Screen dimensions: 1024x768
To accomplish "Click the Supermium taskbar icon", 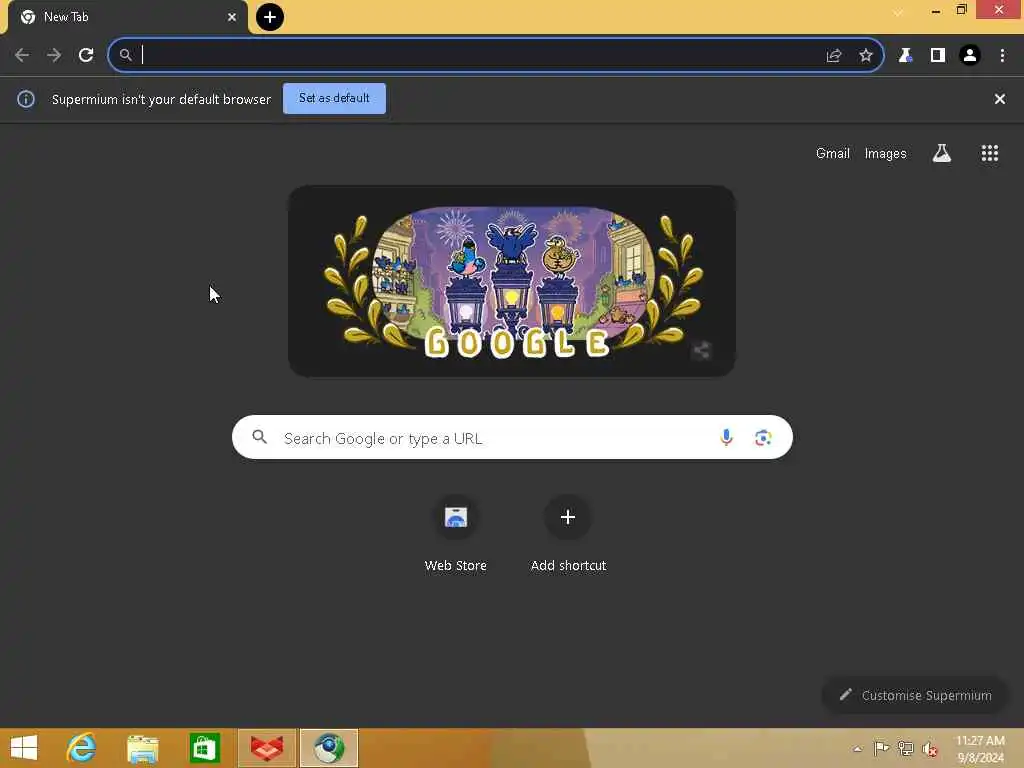I will pyautogui.click(x=329, y=748).
